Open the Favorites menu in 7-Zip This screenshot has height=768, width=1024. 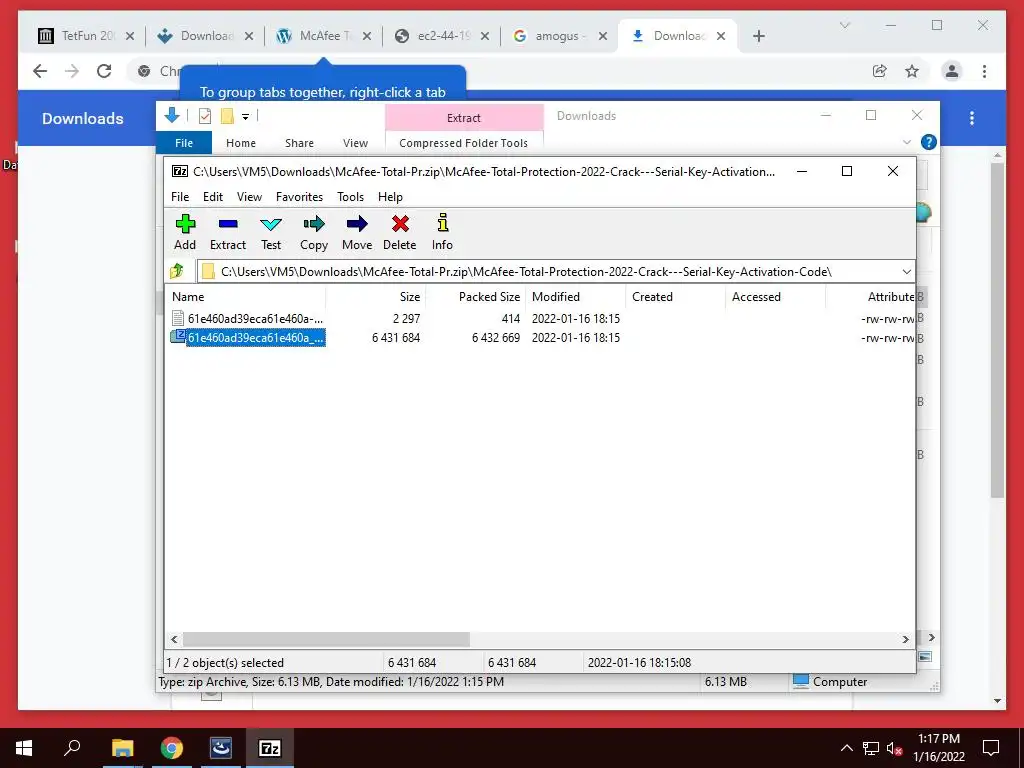coord(299,197)
